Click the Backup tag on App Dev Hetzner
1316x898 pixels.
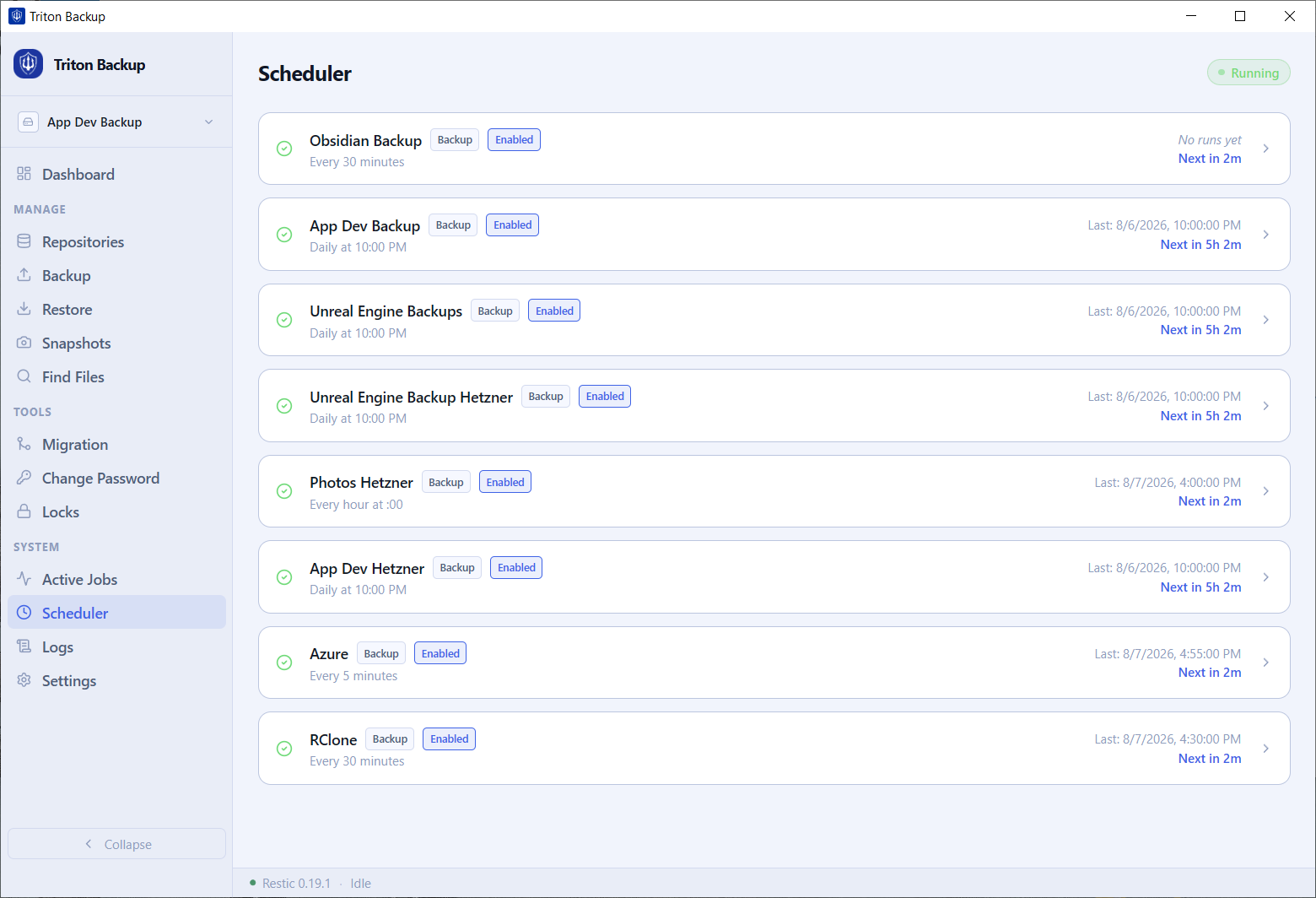coord(457,568)
